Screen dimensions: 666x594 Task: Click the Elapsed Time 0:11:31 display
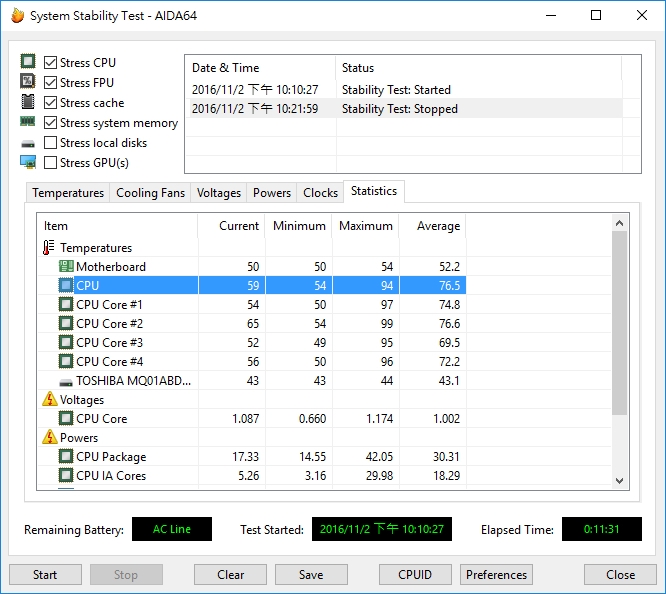[601, 529]
